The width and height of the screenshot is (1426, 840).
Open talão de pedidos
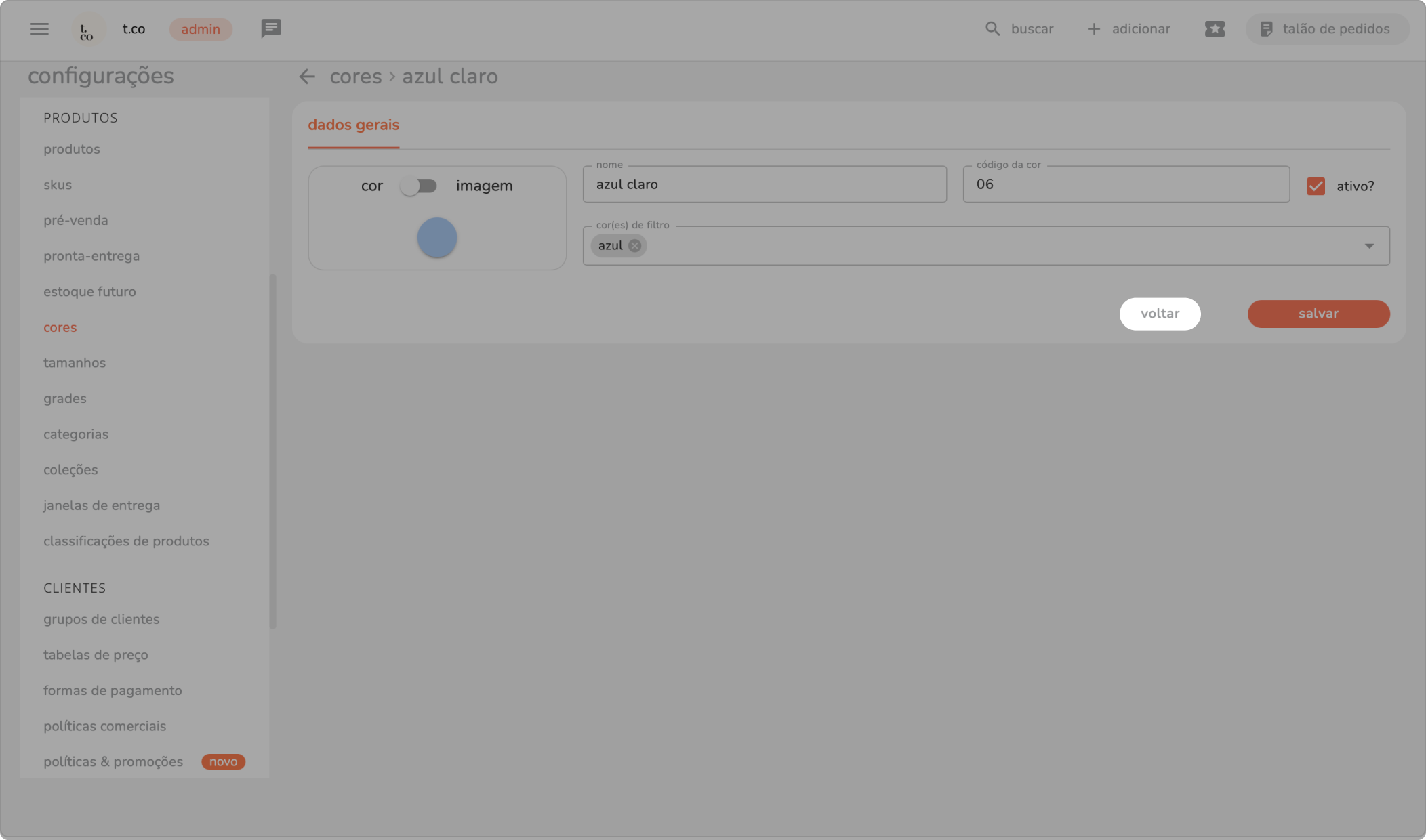(1326, 29)
